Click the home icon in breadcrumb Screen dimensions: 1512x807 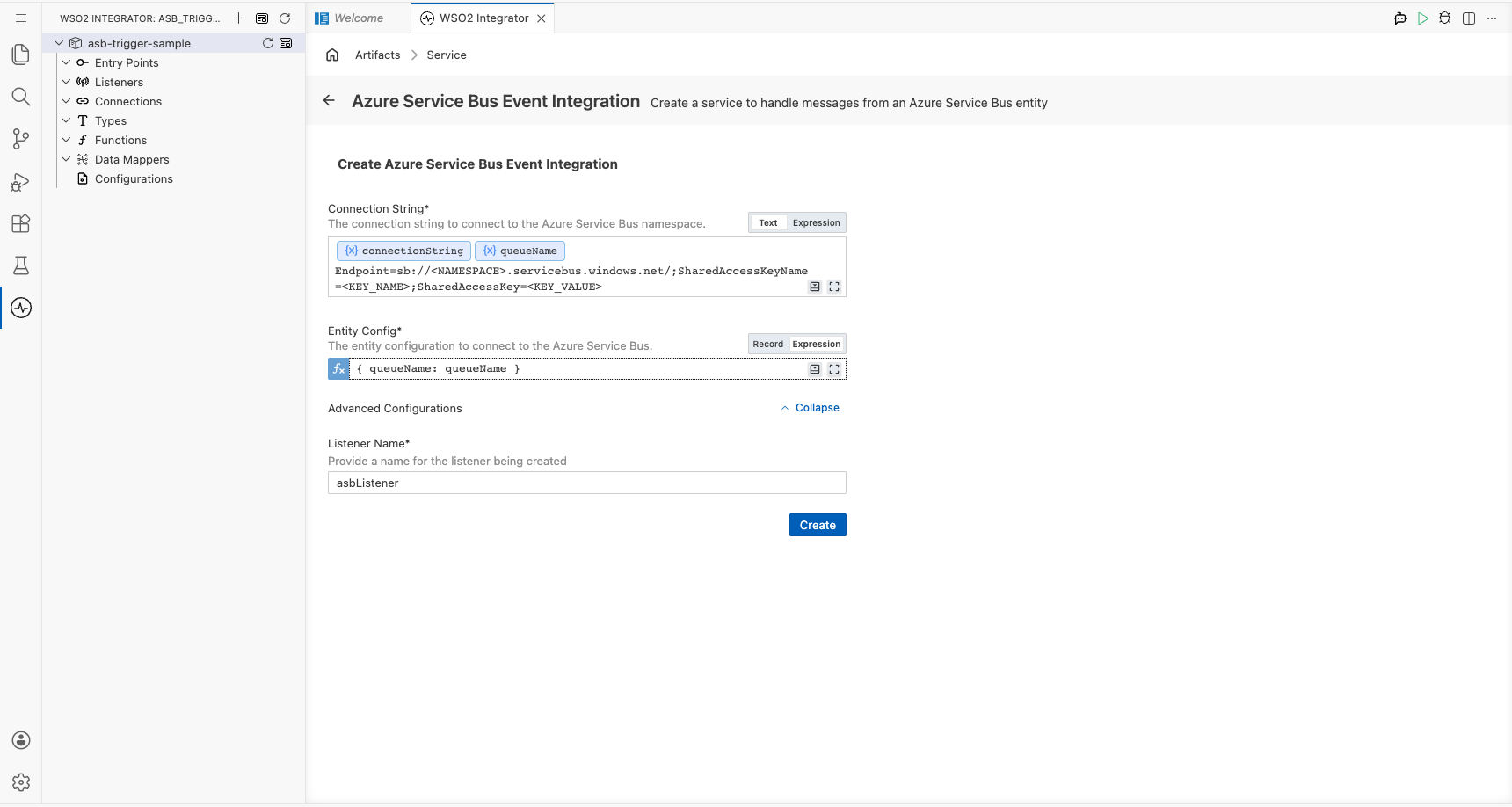pyautogui.click(x=332, y=55)
